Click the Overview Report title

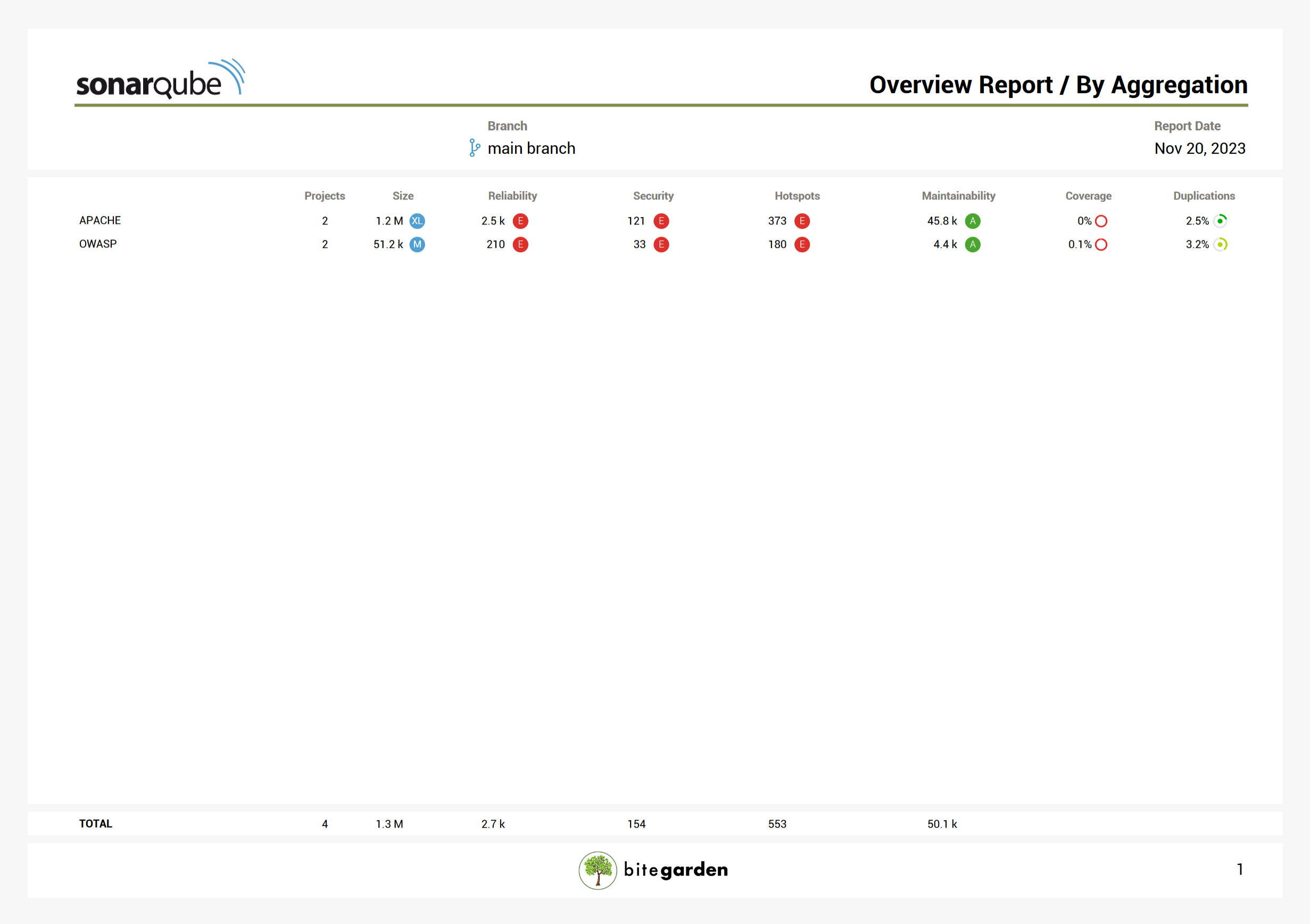(x=1058, y=85)
